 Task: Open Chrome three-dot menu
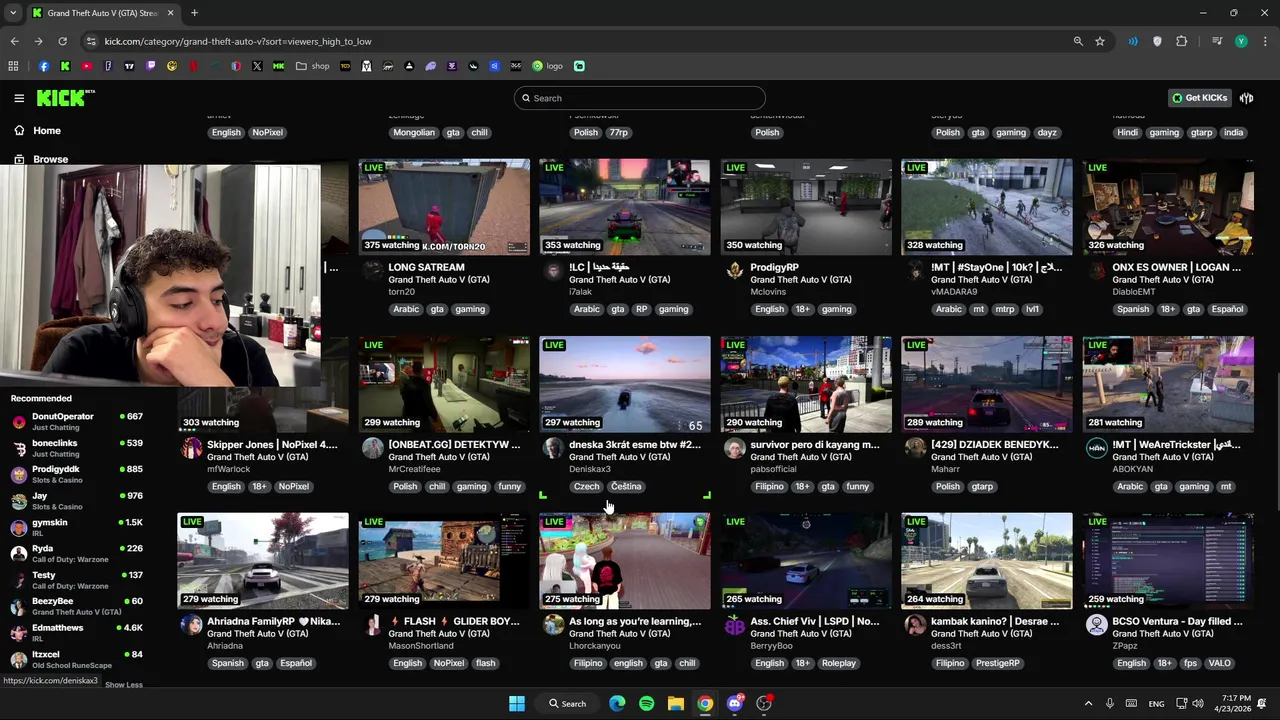[x=1265, y=41]
